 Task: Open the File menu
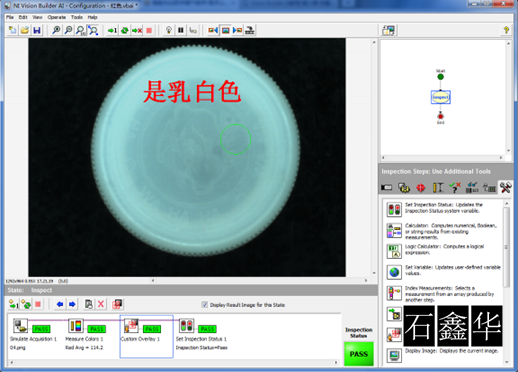click(x=10, y=17)
